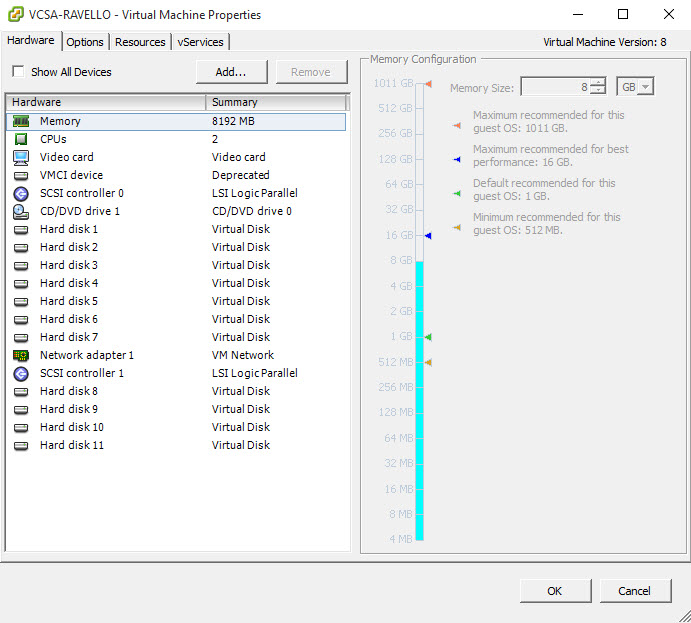691x623 pixels.
Task: Click the Network adapter 1 icon
Action: [21, 355]
